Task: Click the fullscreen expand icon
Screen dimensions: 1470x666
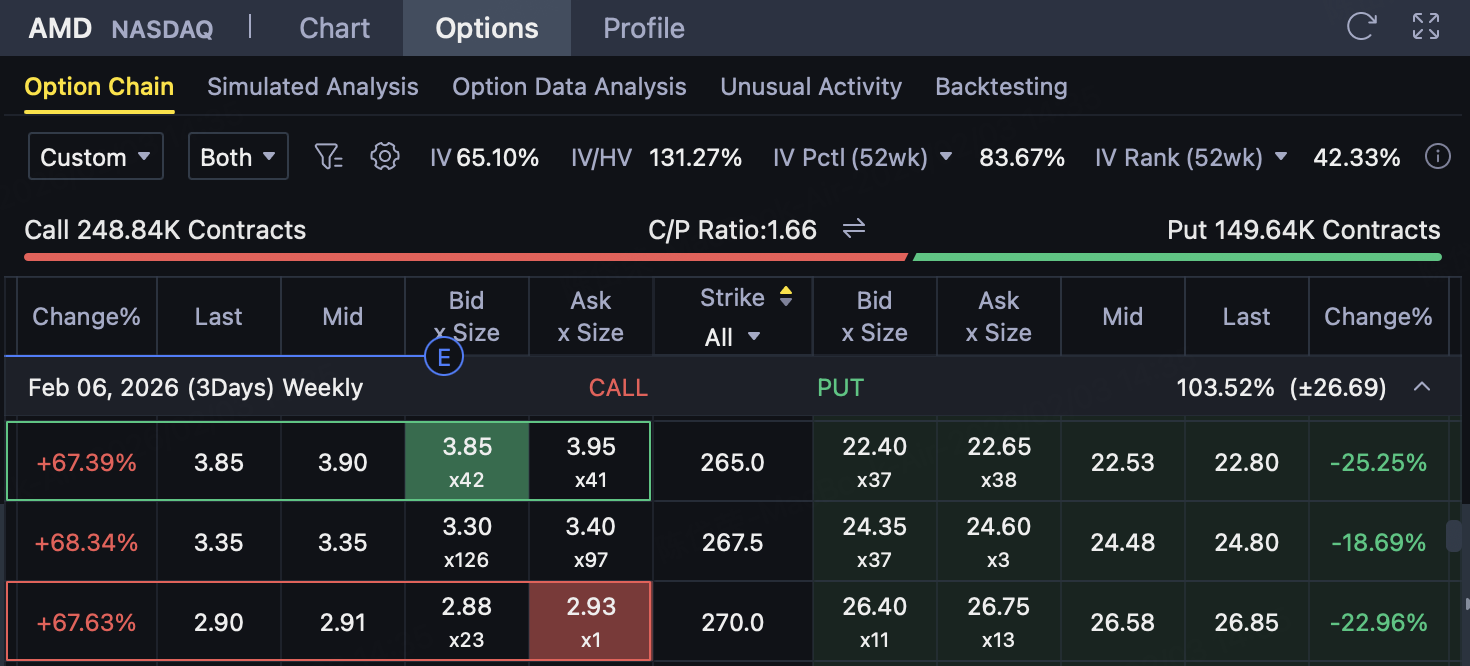Action: click(1425, 27)
